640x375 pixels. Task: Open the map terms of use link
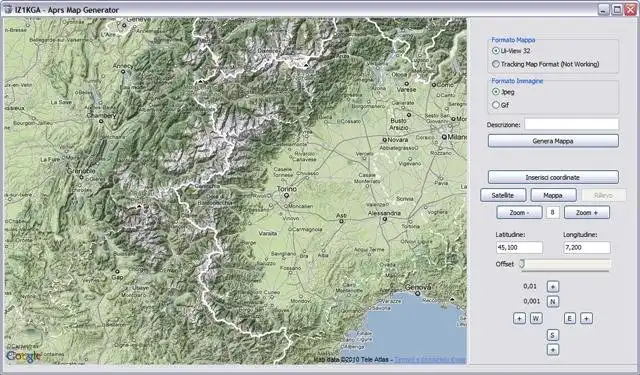click(x=430, y=360)
